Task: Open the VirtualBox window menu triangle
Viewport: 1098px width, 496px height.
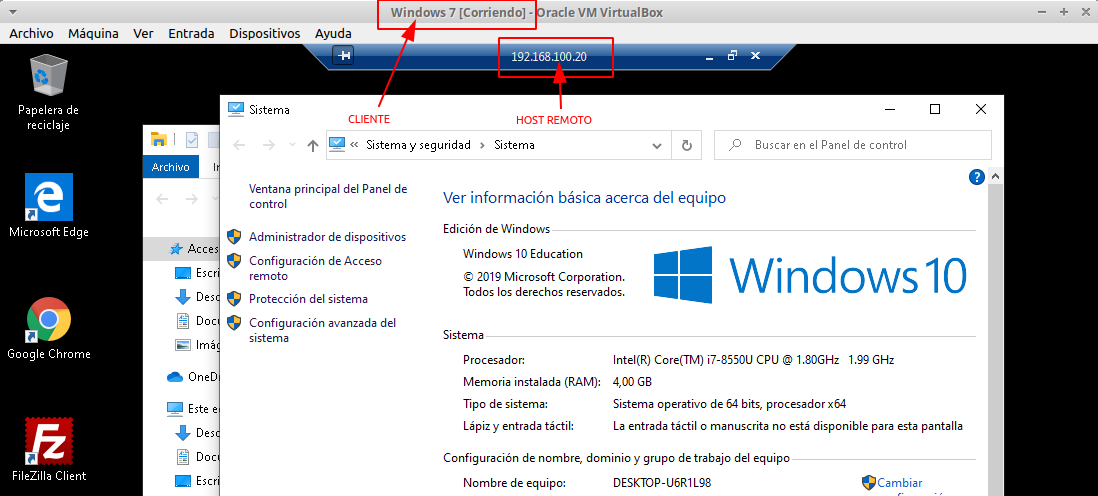Action: pyautogui.click(x=15, y=12)
